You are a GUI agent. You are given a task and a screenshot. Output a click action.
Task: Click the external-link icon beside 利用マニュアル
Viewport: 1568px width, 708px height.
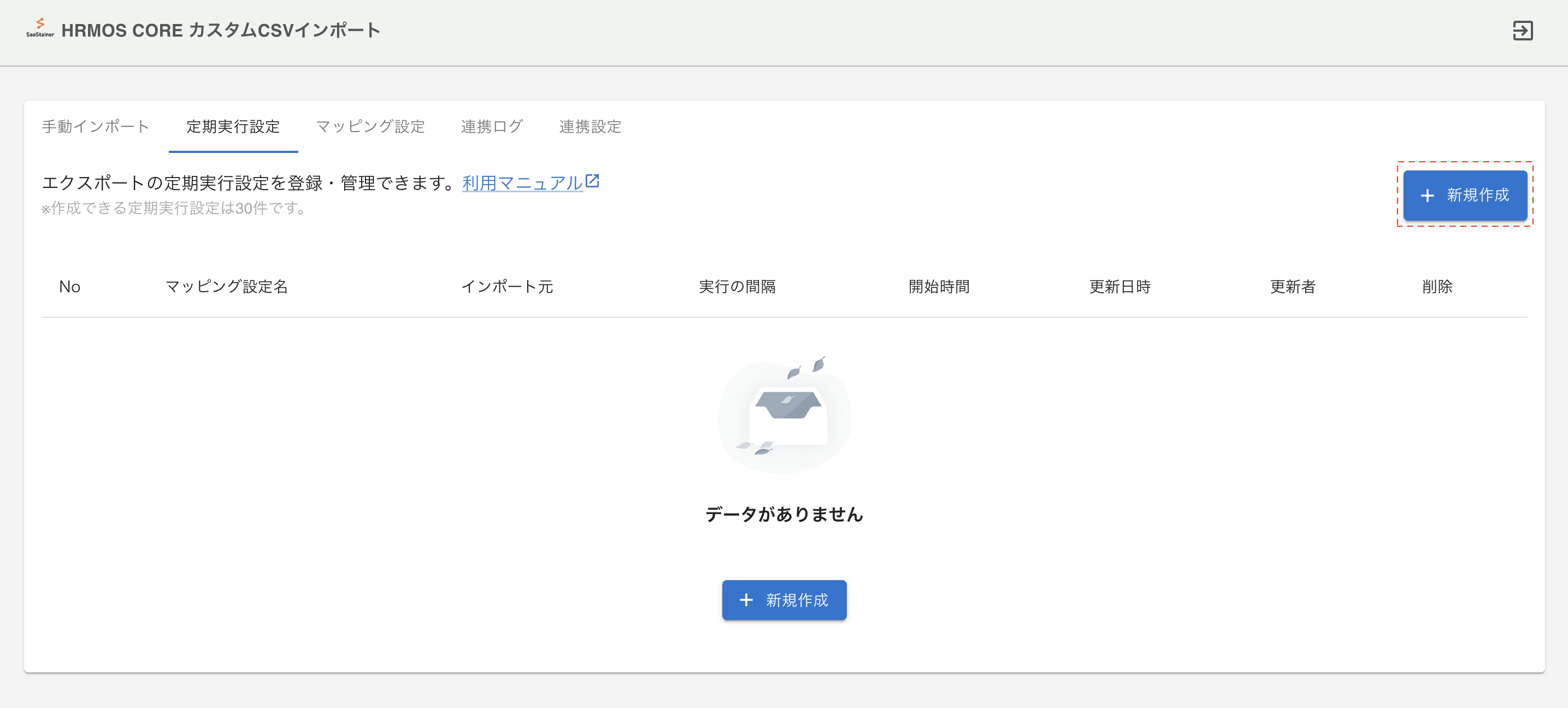pyautogui.click(x=593, y=181)
